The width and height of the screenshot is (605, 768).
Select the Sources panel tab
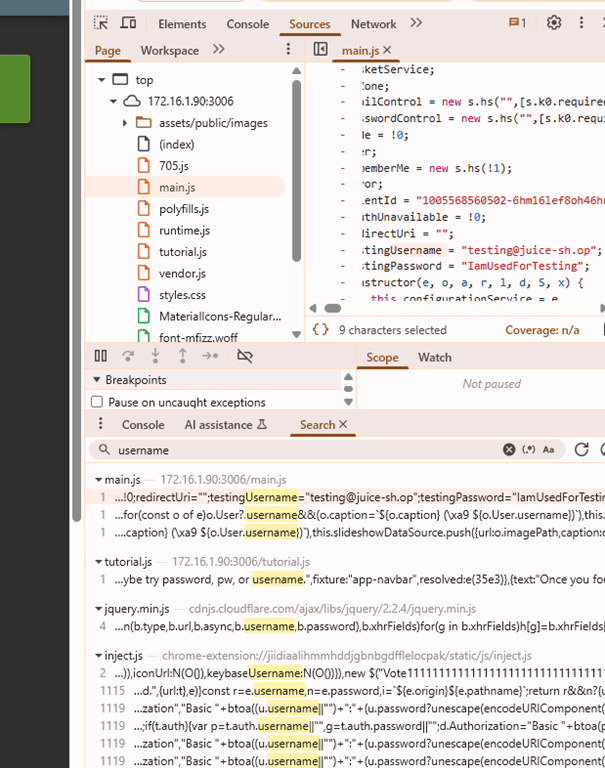pos(310,24)
